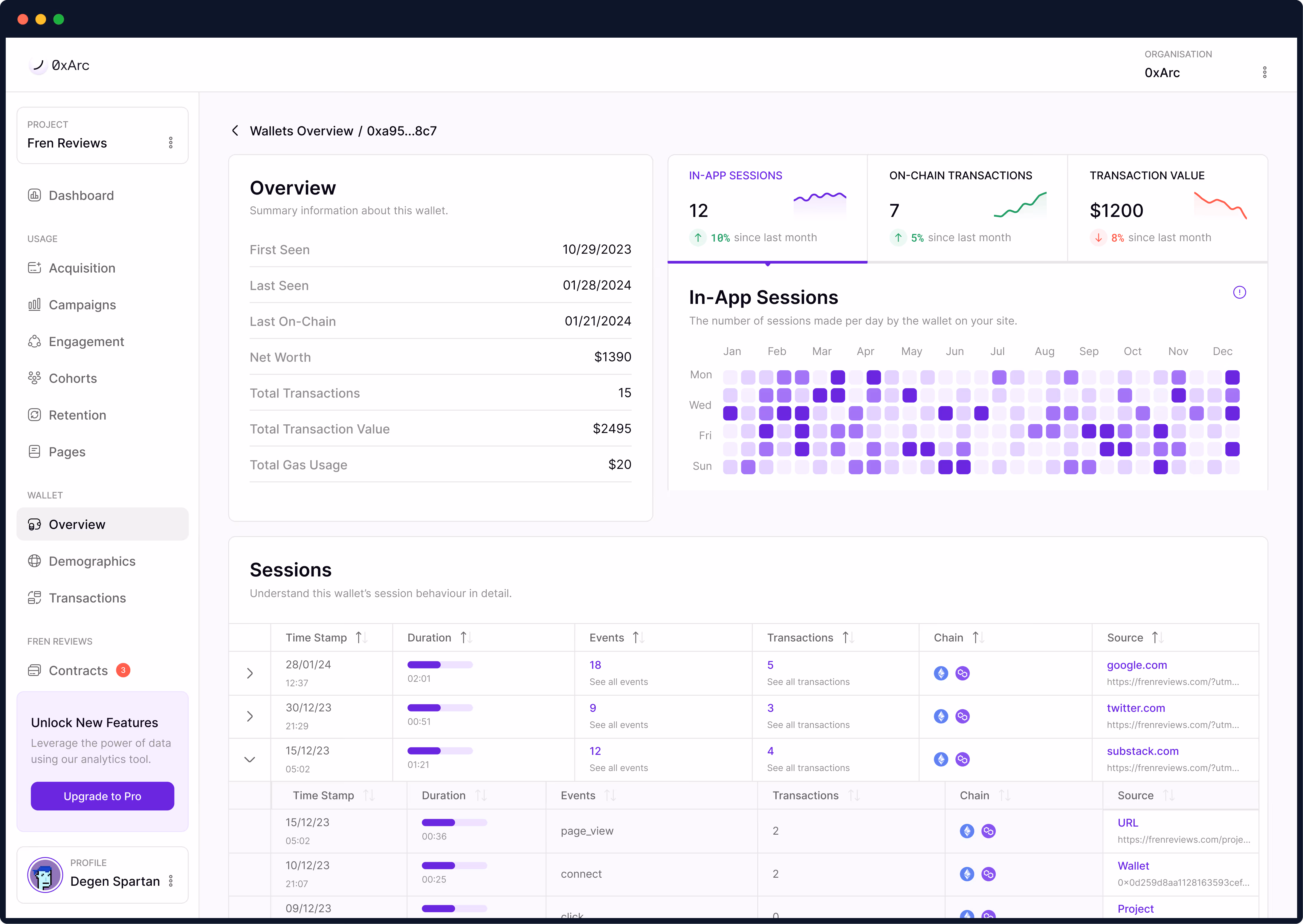Image resolution: width=1303 pixels, height=924 pixels.
Task: Click the duration bar of 30/12/23 session
Action: (x=440, y=708)
